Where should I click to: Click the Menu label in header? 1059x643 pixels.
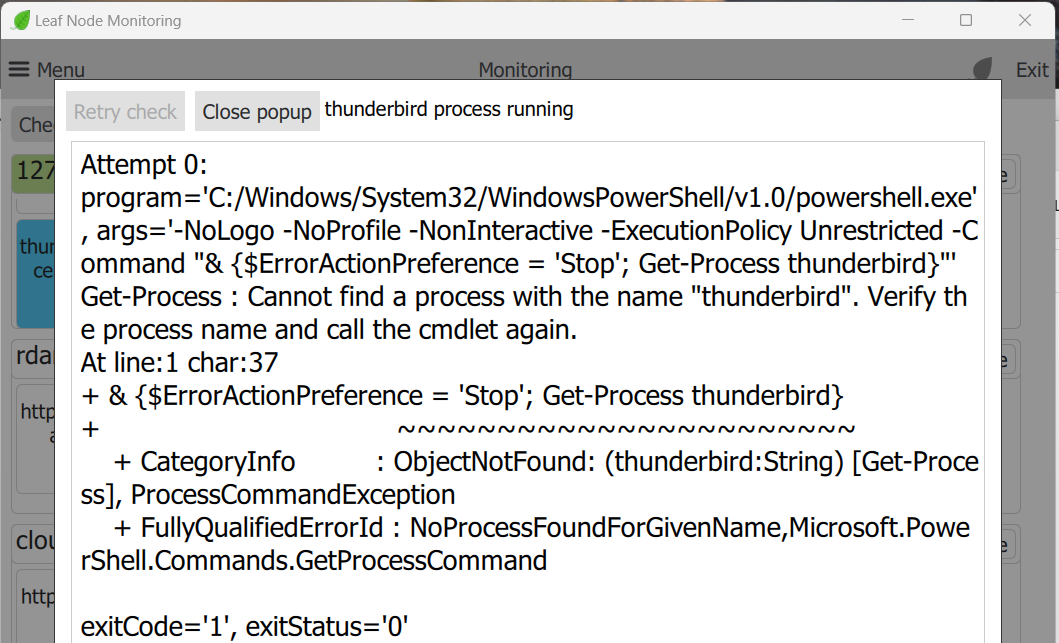point(60,70)
